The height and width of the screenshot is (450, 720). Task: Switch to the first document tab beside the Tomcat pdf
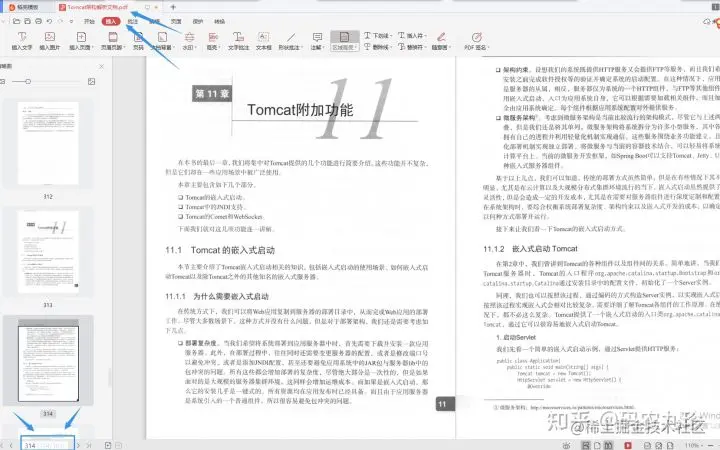[x=28, y=7]
